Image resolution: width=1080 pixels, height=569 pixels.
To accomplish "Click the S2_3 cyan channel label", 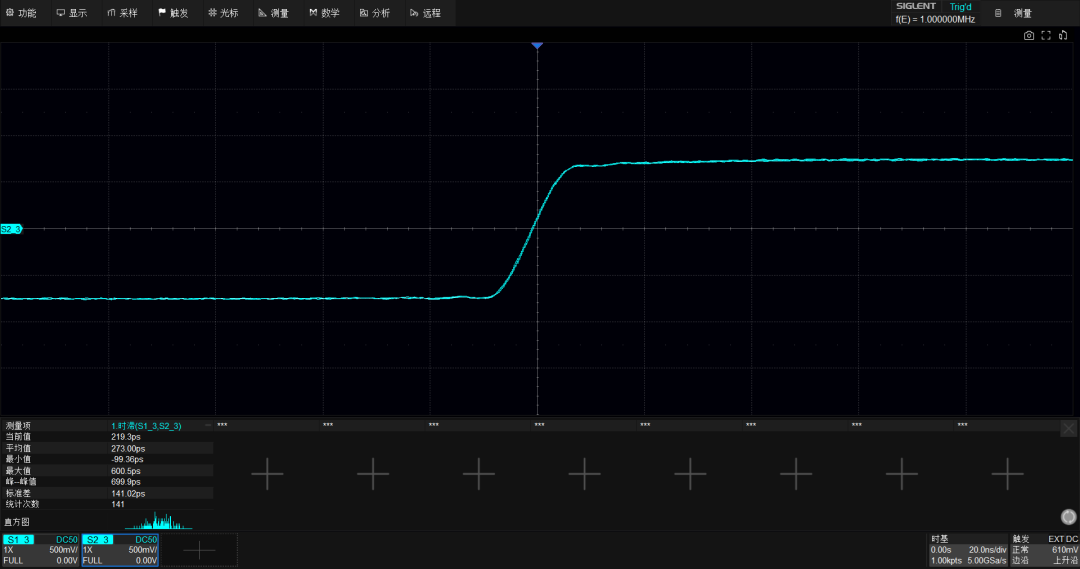I will point(98,539).
